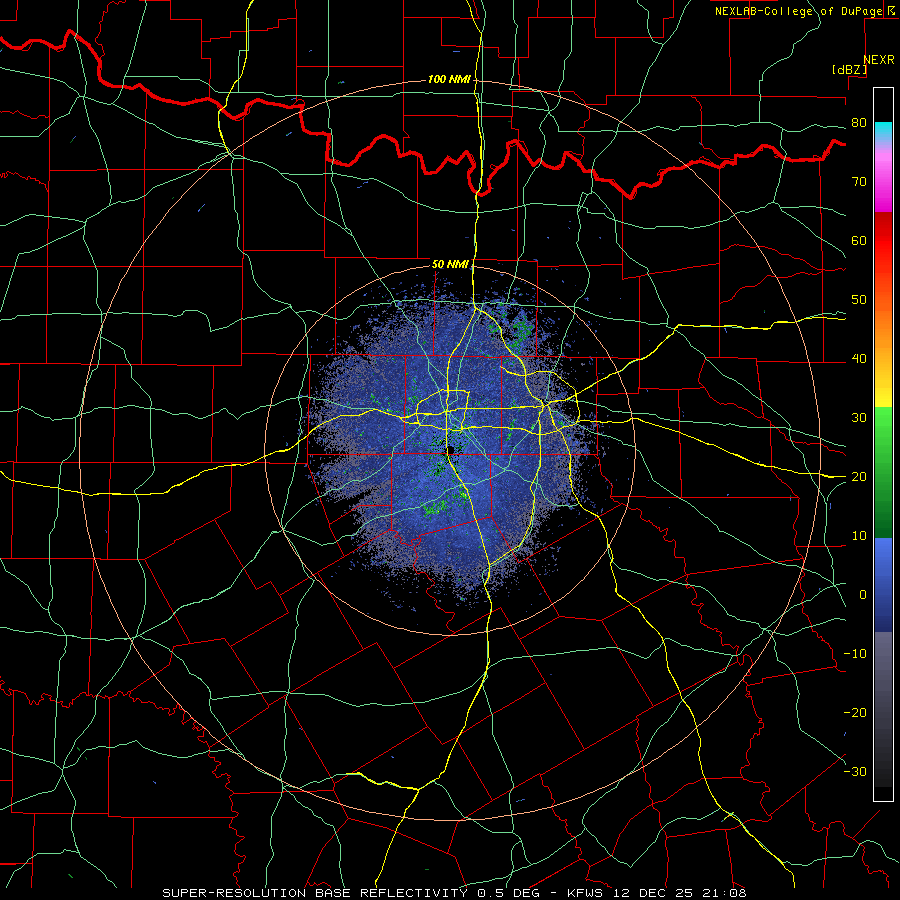Click the 40 value on the dBZ scale

(859, 359)
